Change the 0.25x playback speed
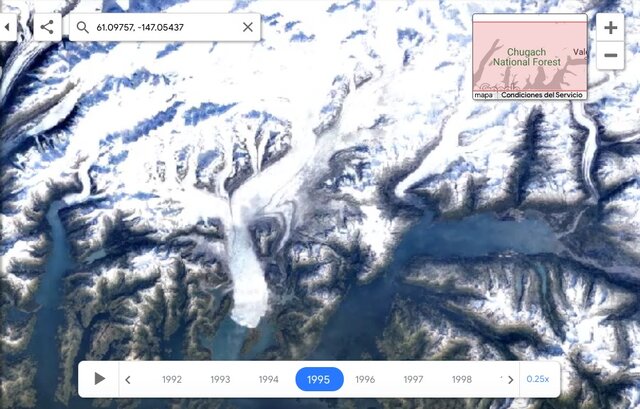The height and width of the screenshot is (409, 640). (538, 379)
